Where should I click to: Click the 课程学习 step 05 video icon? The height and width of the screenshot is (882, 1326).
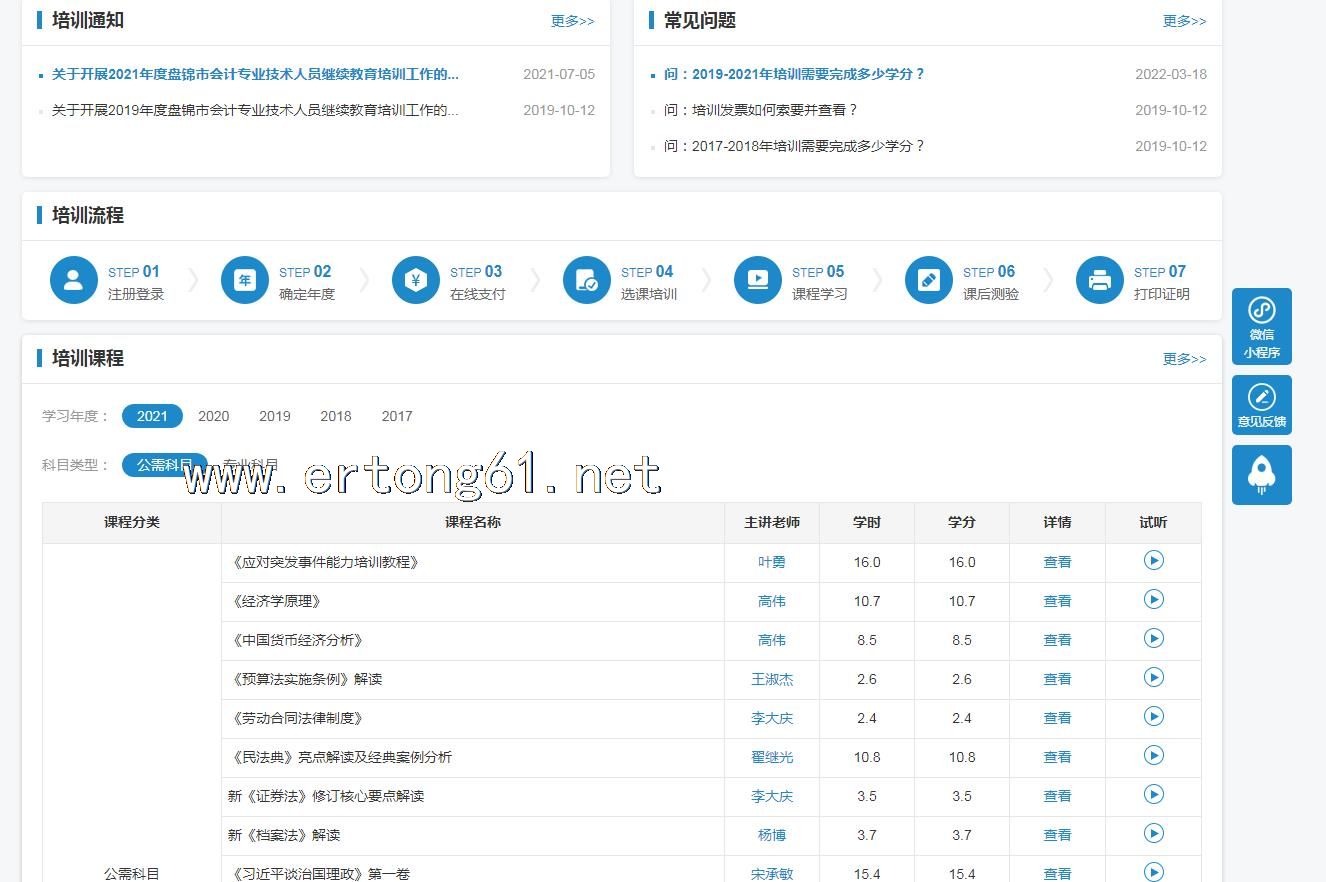[758, 281]
